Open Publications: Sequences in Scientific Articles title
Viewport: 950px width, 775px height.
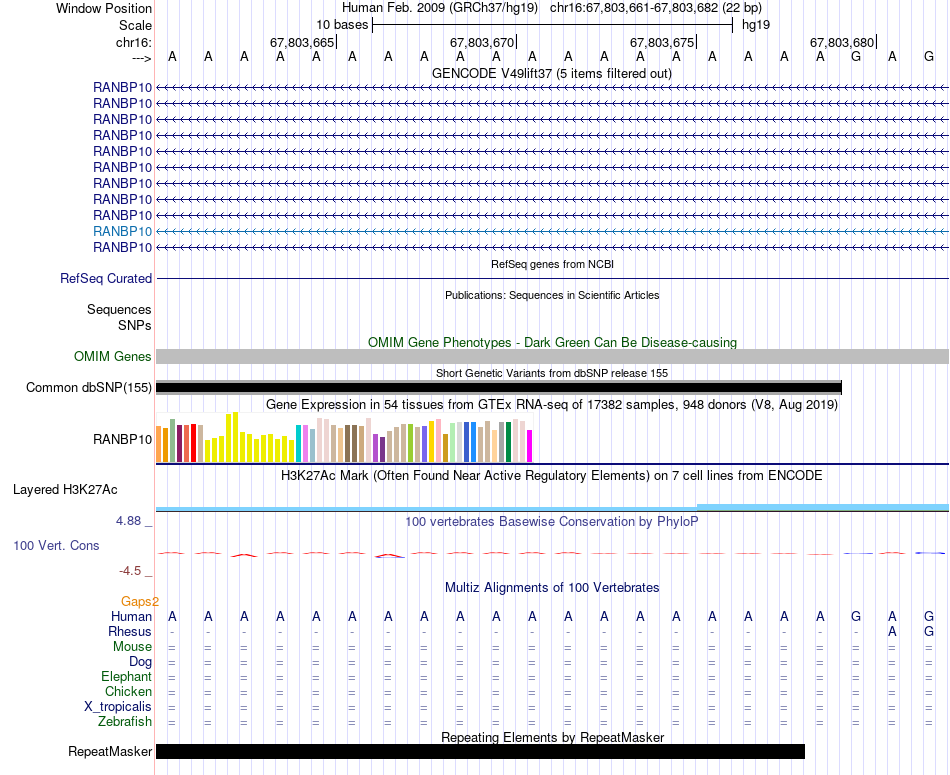point(552,295)
